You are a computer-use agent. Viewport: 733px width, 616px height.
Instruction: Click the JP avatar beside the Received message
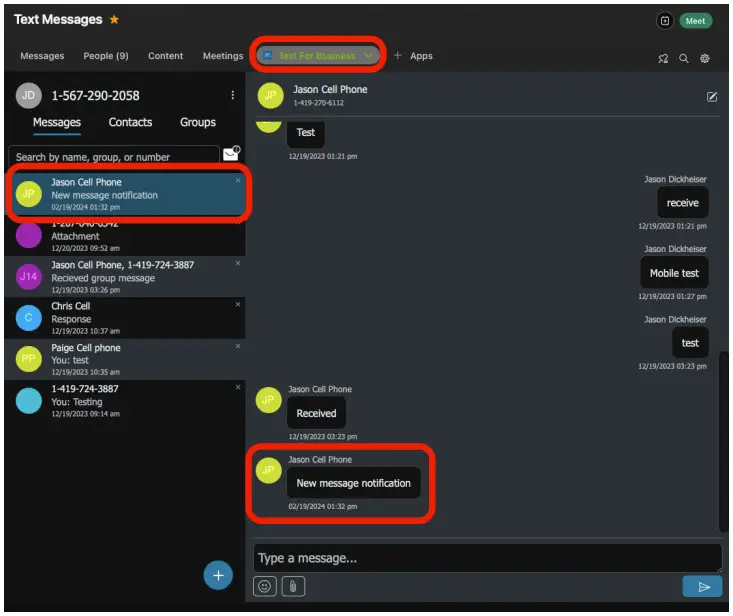[268, 400]
